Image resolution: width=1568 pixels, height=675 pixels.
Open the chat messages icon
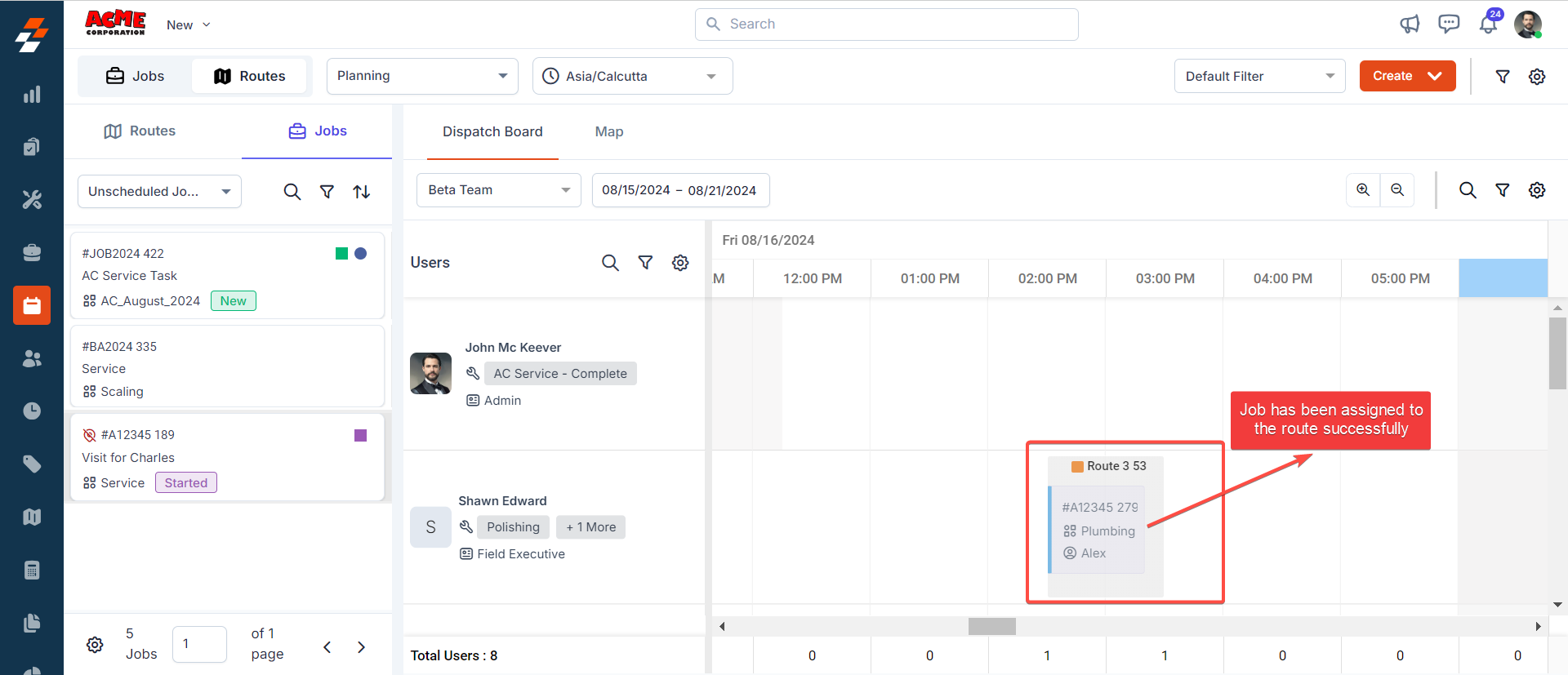click(1449, 24)
